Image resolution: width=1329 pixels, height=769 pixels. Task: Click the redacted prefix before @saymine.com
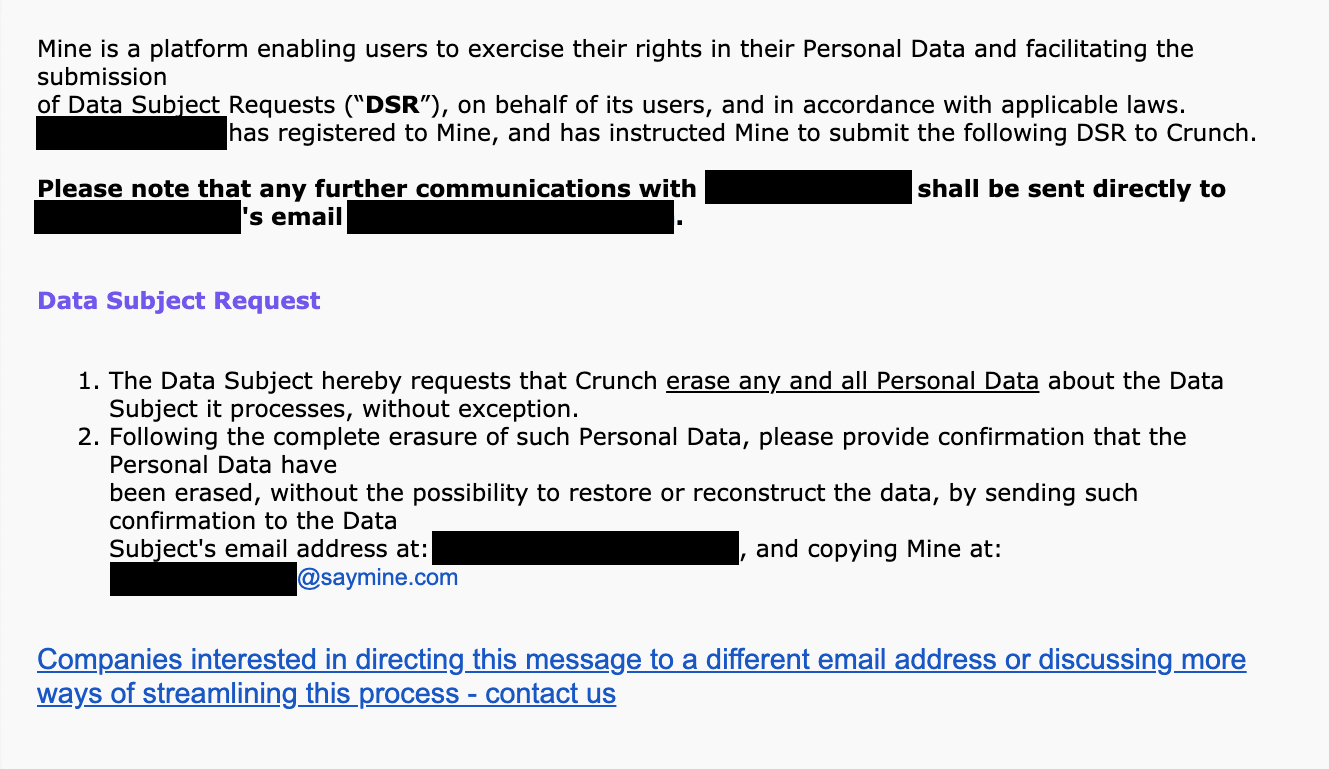(x=203, y=578)
